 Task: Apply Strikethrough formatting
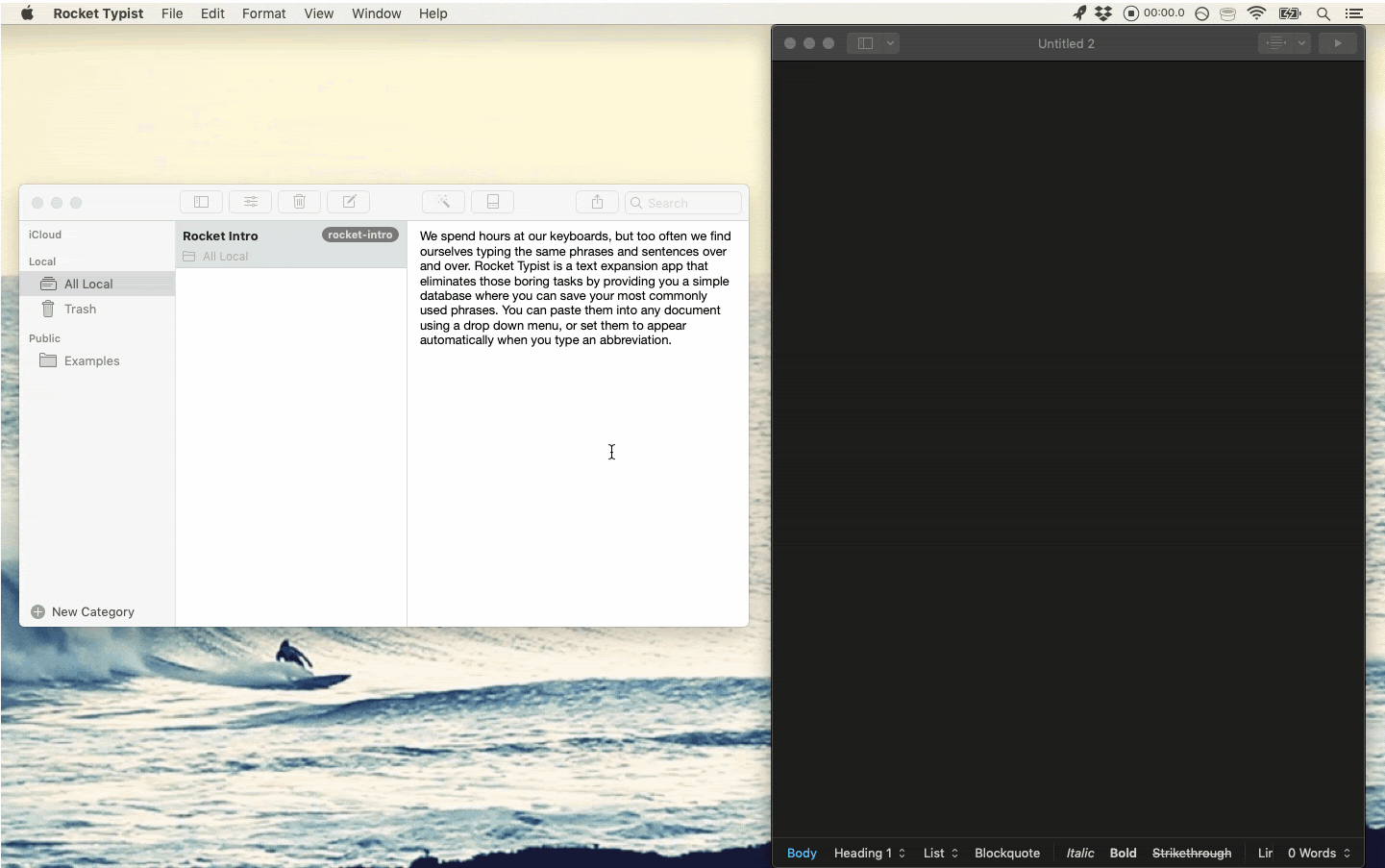(x=1192, y=853)
